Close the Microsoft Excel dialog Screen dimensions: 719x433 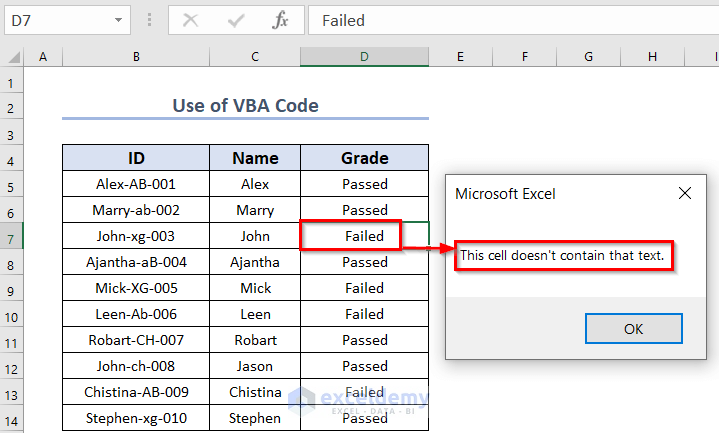coord(685,194)
